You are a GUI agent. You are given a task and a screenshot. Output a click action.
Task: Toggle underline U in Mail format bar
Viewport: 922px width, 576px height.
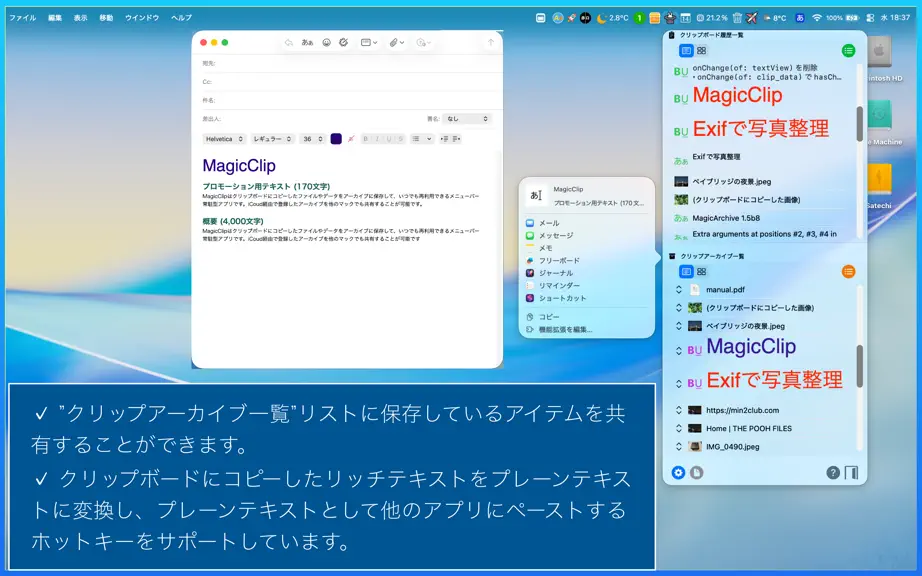(389, 139)
